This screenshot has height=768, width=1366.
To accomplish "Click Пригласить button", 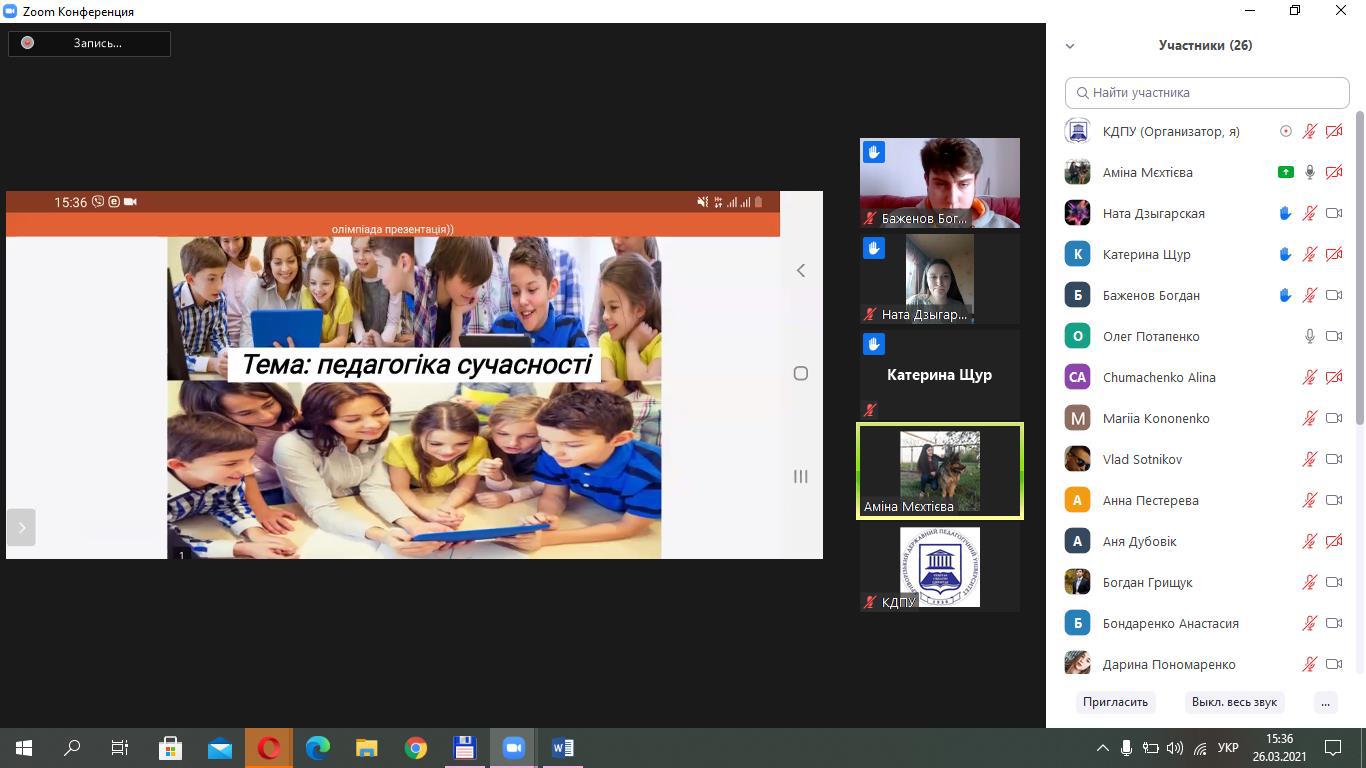I will [1115, 702].
